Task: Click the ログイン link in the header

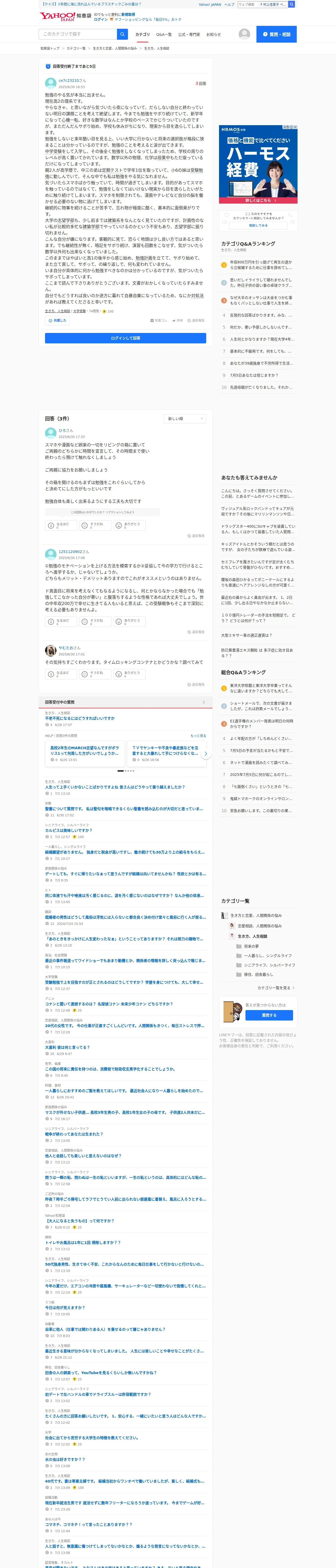Action: (101, 20)
